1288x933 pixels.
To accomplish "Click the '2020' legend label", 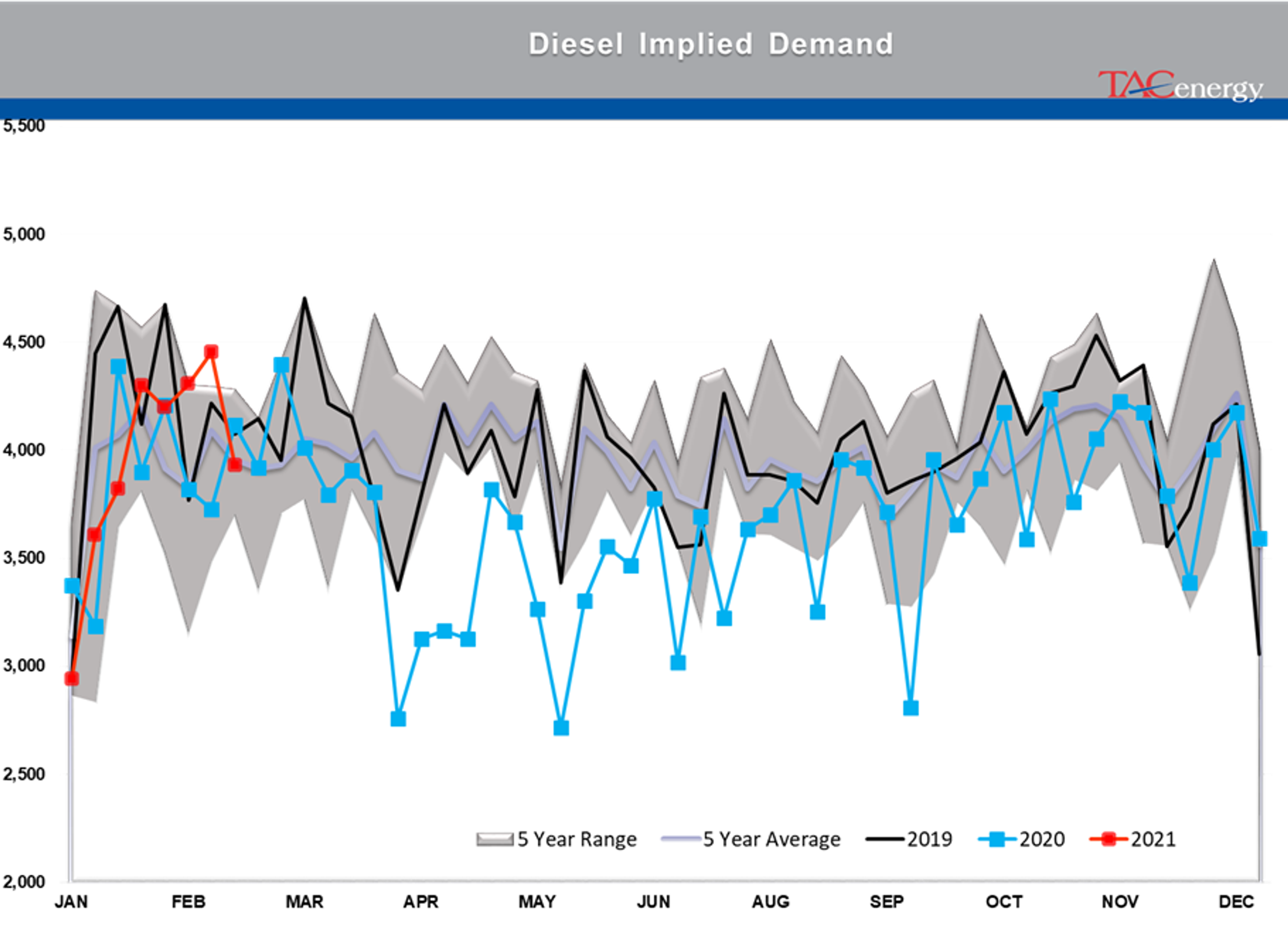I will point(1041,839).
